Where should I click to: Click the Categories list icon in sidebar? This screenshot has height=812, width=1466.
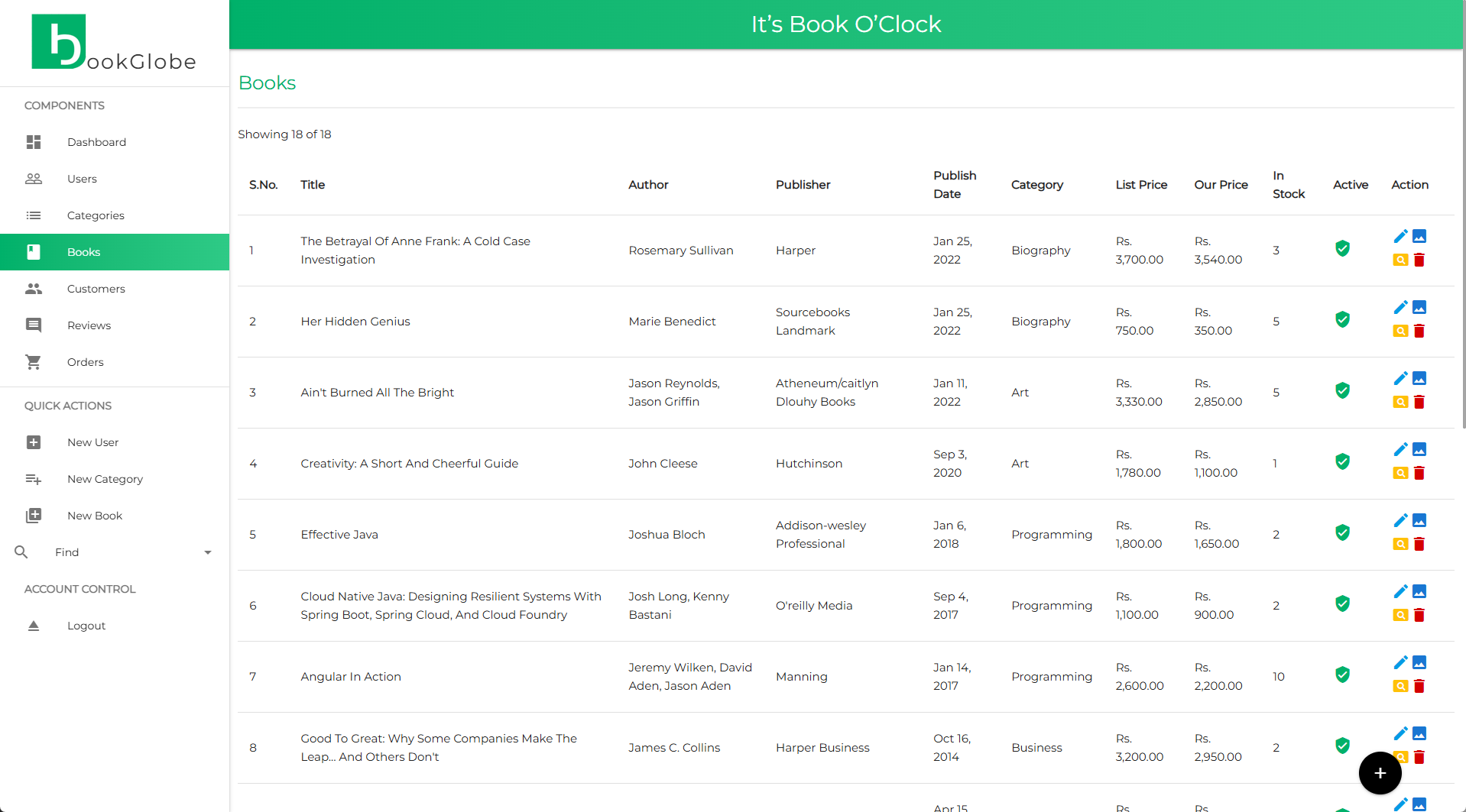coord(34,215)
